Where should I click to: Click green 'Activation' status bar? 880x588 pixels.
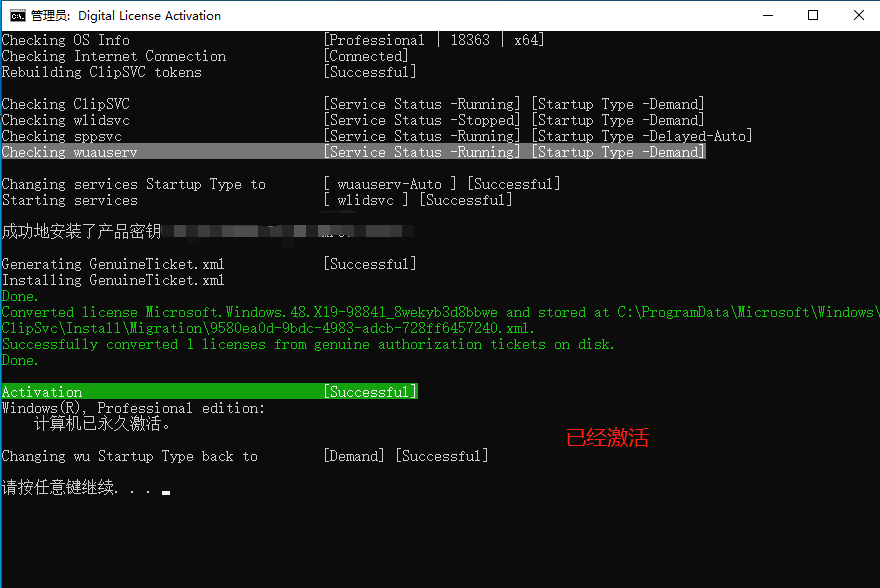pos(209,392)
